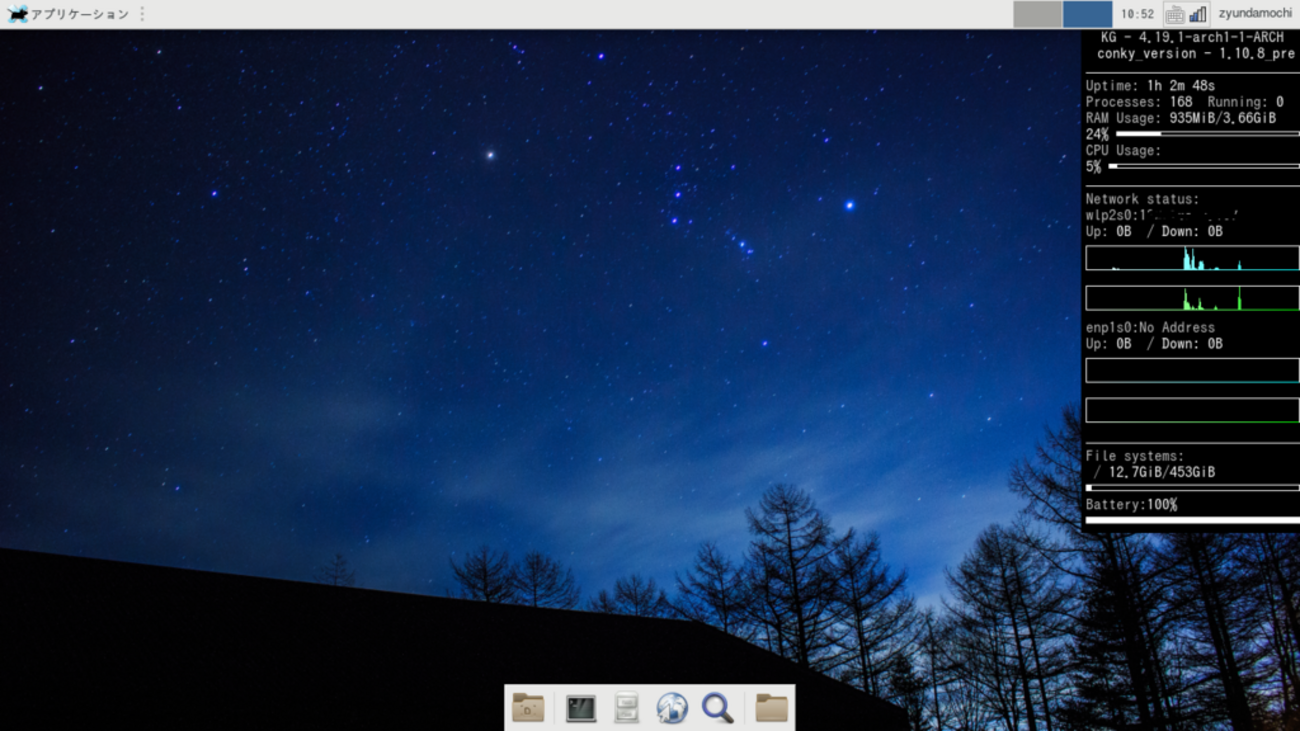1300x731 pixels.
Task: Launch the terminal emulator from dock
Action: tap(580, 708)
